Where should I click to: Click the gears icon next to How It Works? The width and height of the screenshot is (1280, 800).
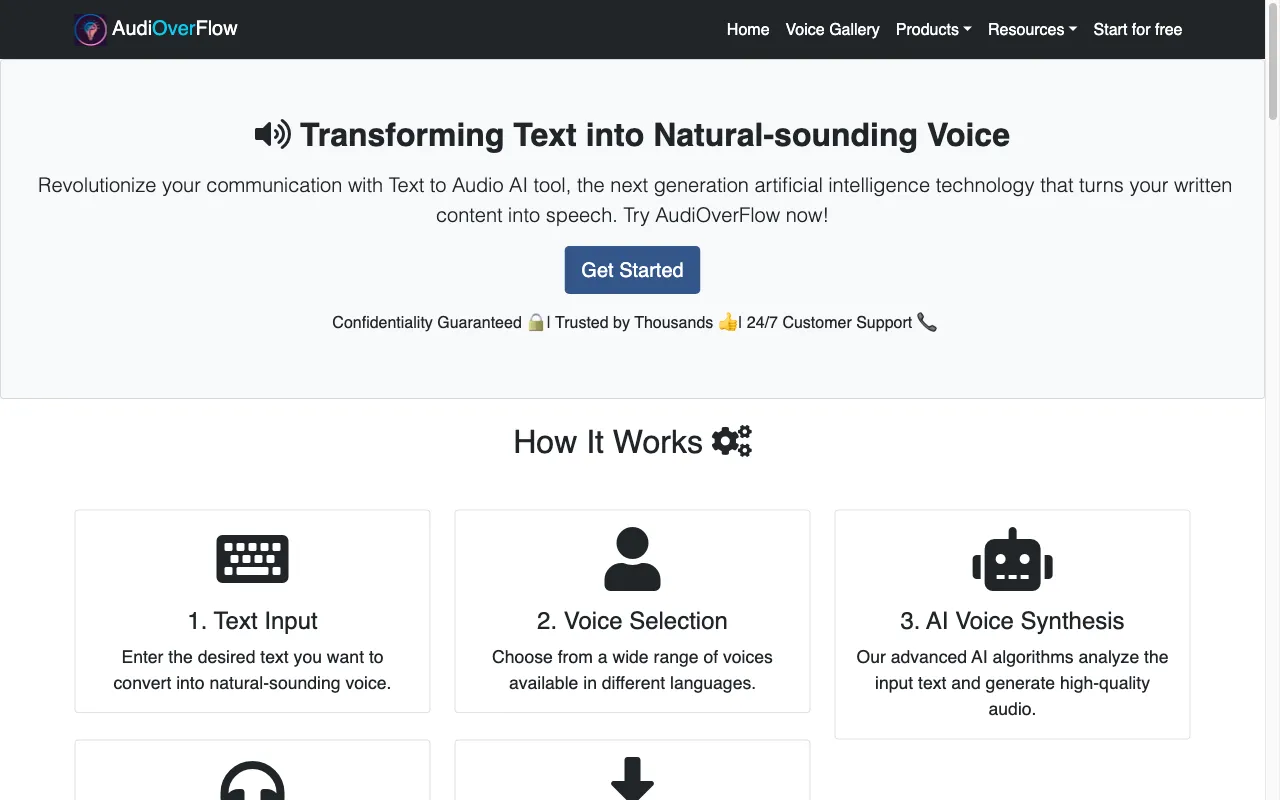click(732, 441)
